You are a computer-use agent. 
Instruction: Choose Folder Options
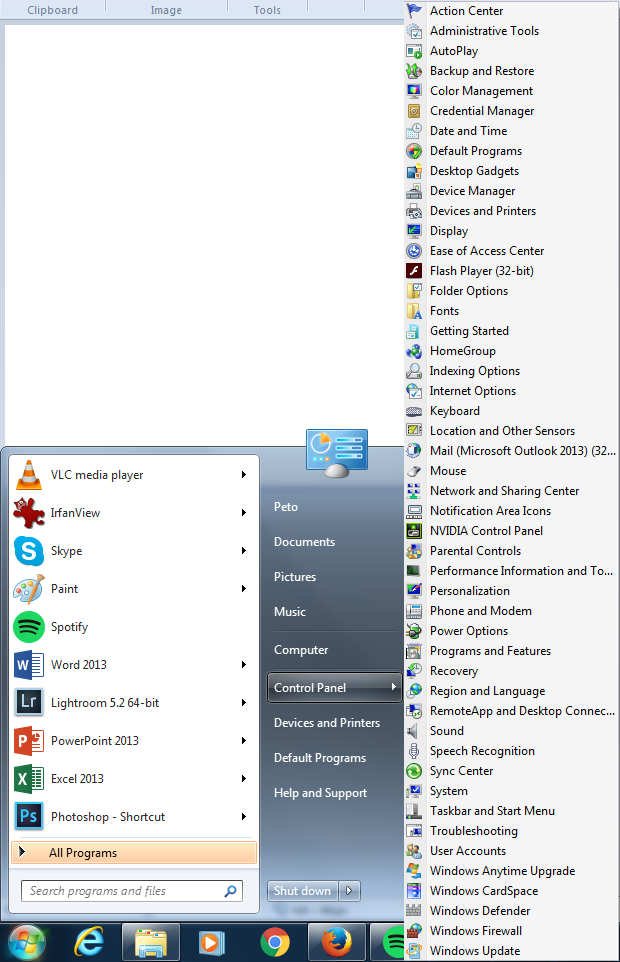point(511,291)
